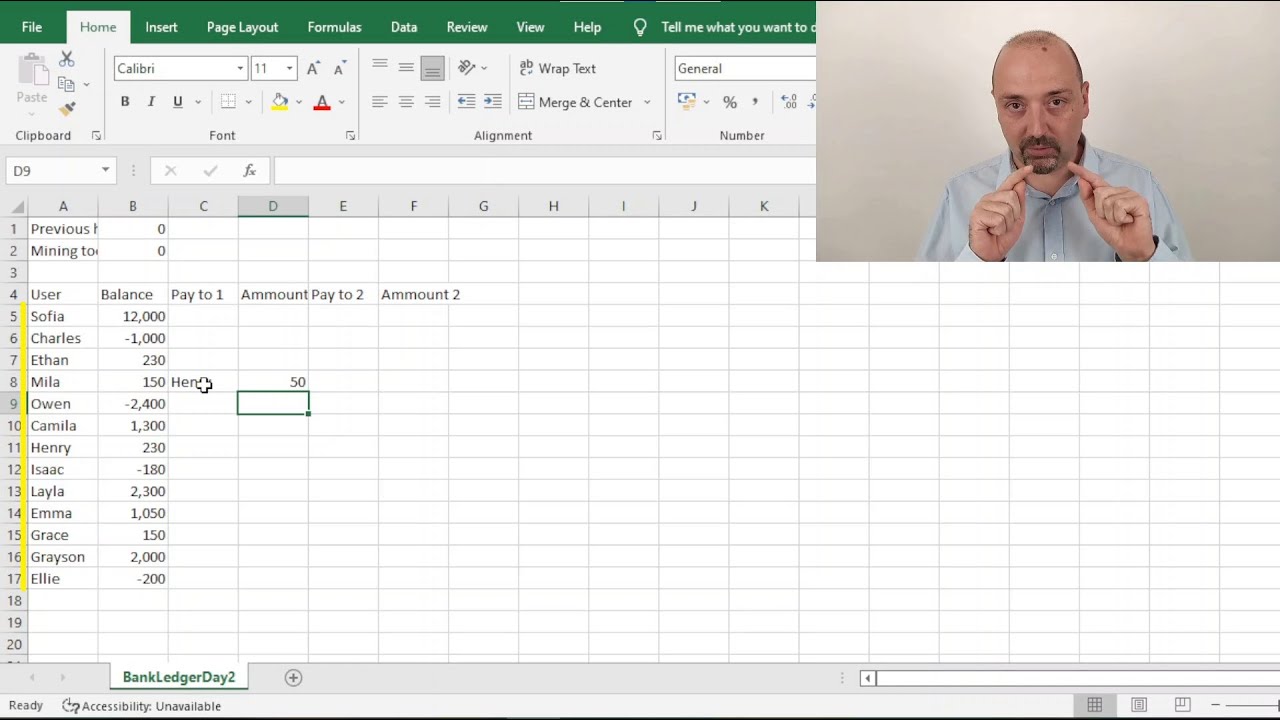The height and width of the screenshot is (720, 1280).
Task: Open the Borders dropdown arrow
Action: pyautogui.click(x=248, y=102)
